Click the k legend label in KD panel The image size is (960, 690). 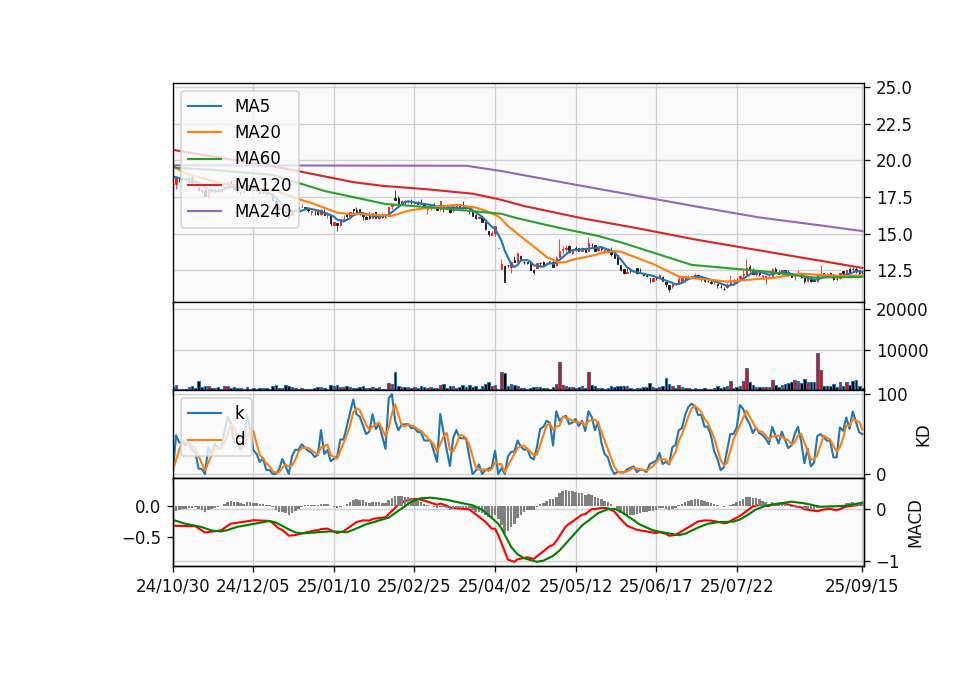tap(240, 413)
